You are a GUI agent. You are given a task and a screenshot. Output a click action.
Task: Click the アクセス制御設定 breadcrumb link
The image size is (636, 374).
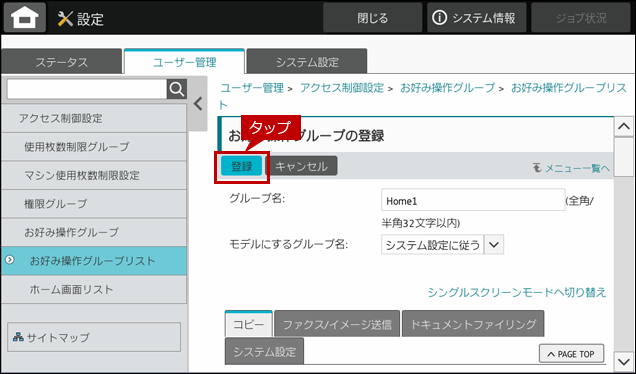click(x=342, y=88)
